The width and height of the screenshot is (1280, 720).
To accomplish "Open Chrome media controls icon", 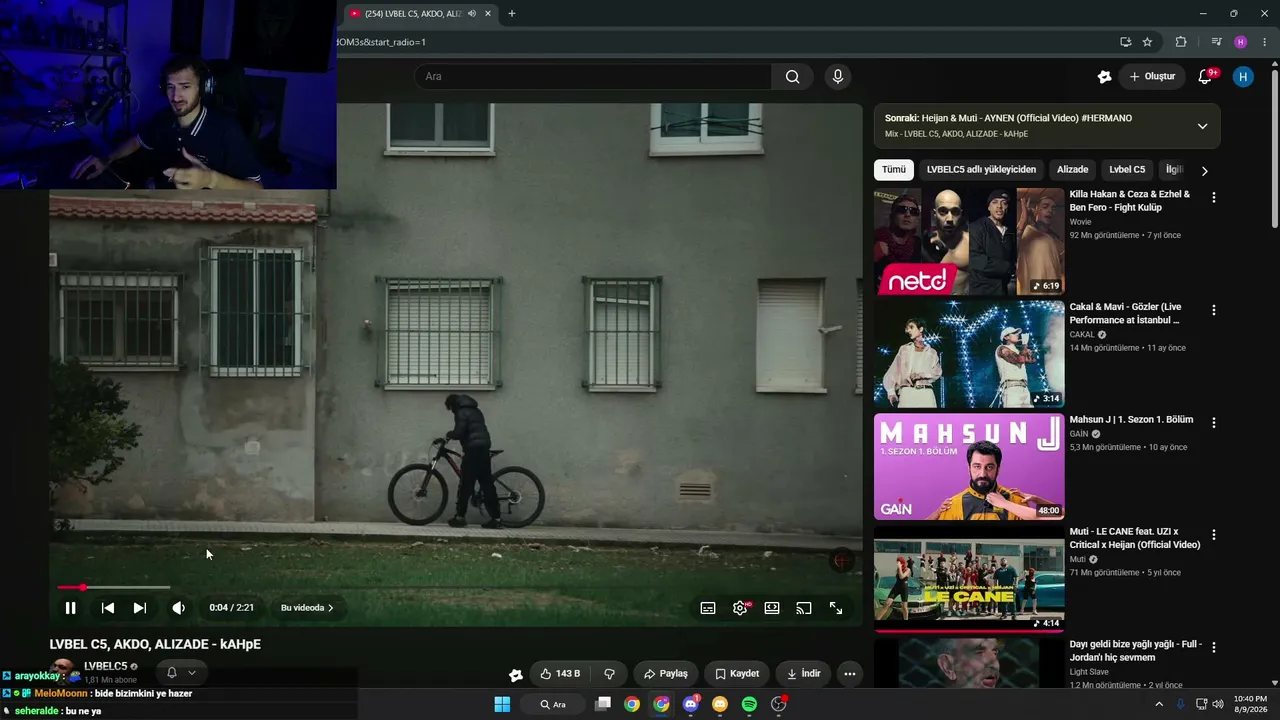I will pyautogui.click(x=1216, y=42).
